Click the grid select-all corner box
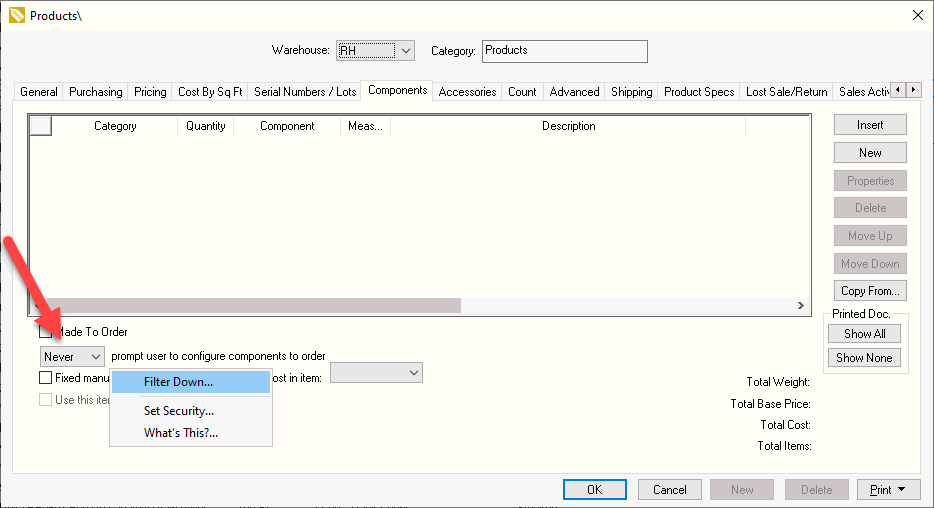The height and width of the screenshot is (508, 934). 40,126
